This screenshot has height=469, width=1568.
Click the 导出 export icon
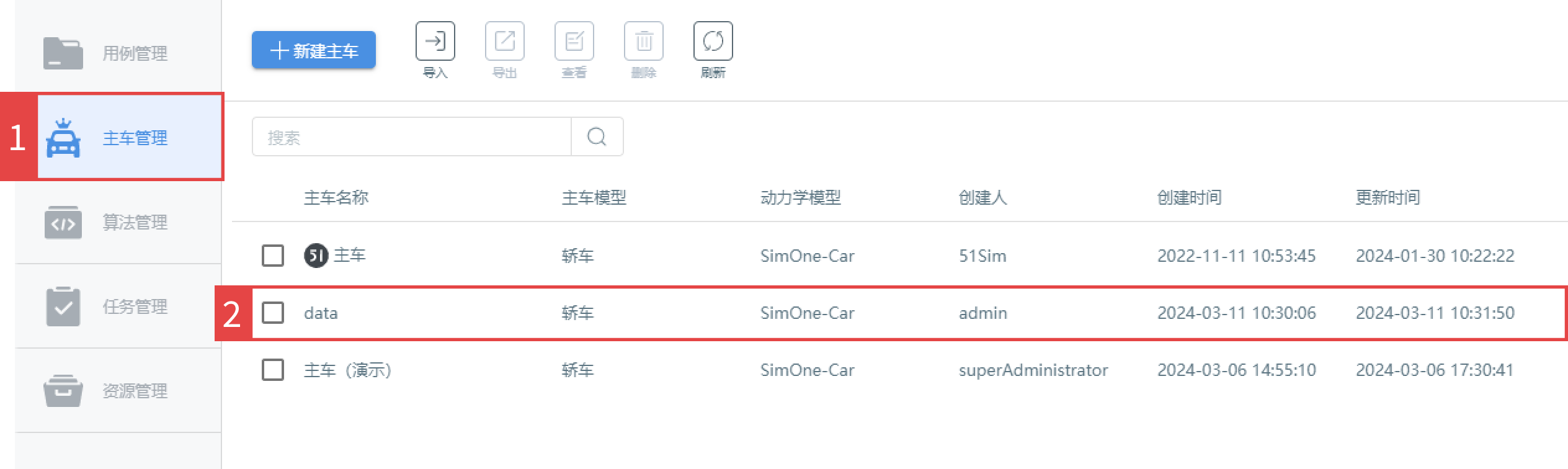[504, 42]
